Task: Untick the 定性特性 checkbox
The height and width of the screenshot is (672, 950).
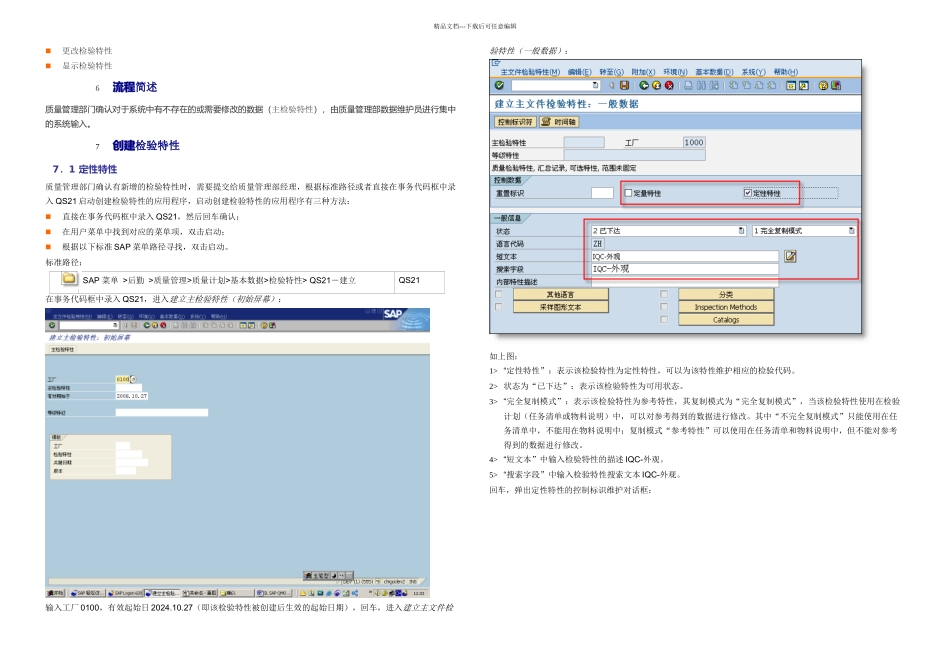Action: click(748, 193)
